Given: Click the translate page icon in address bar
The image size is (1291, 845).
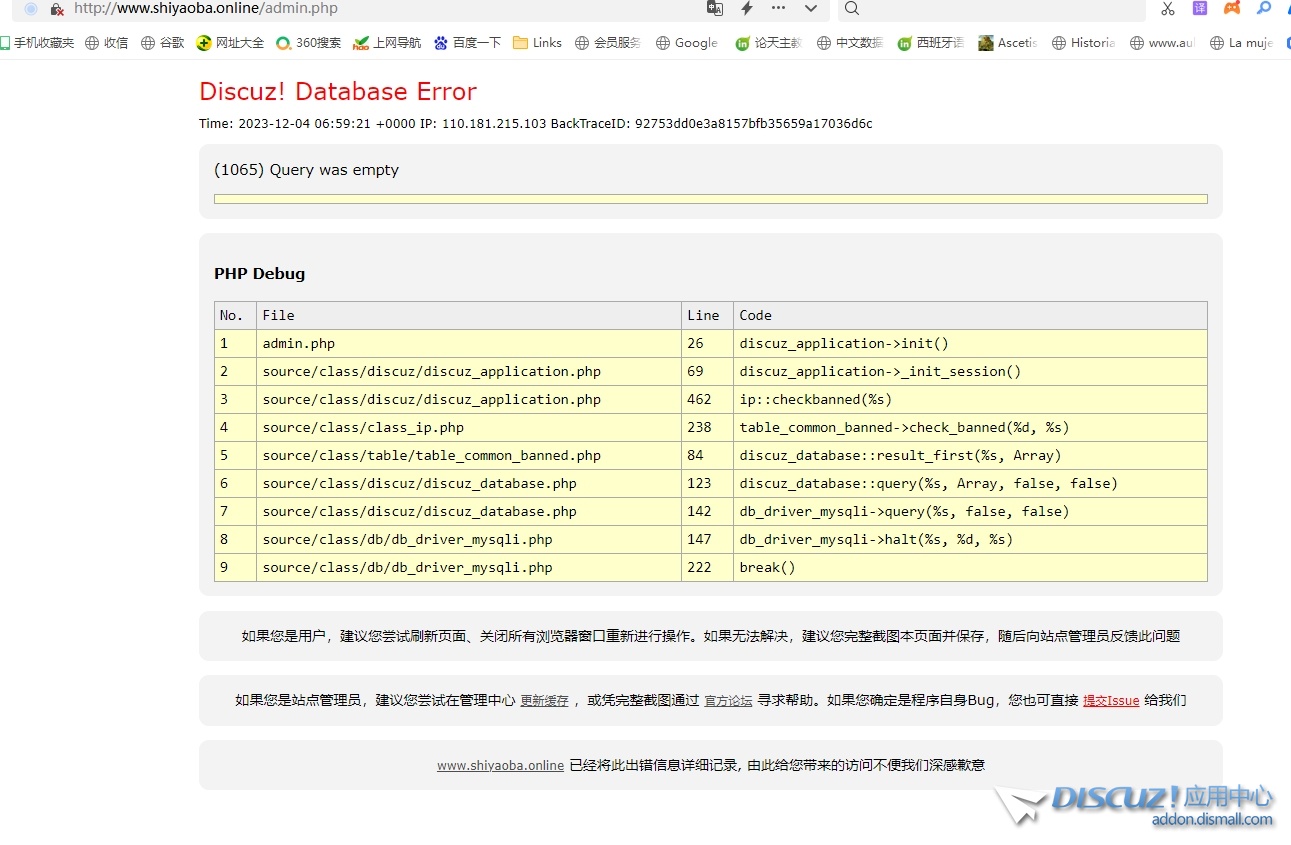Looking at the screenshot, I should tap(715, 8).
